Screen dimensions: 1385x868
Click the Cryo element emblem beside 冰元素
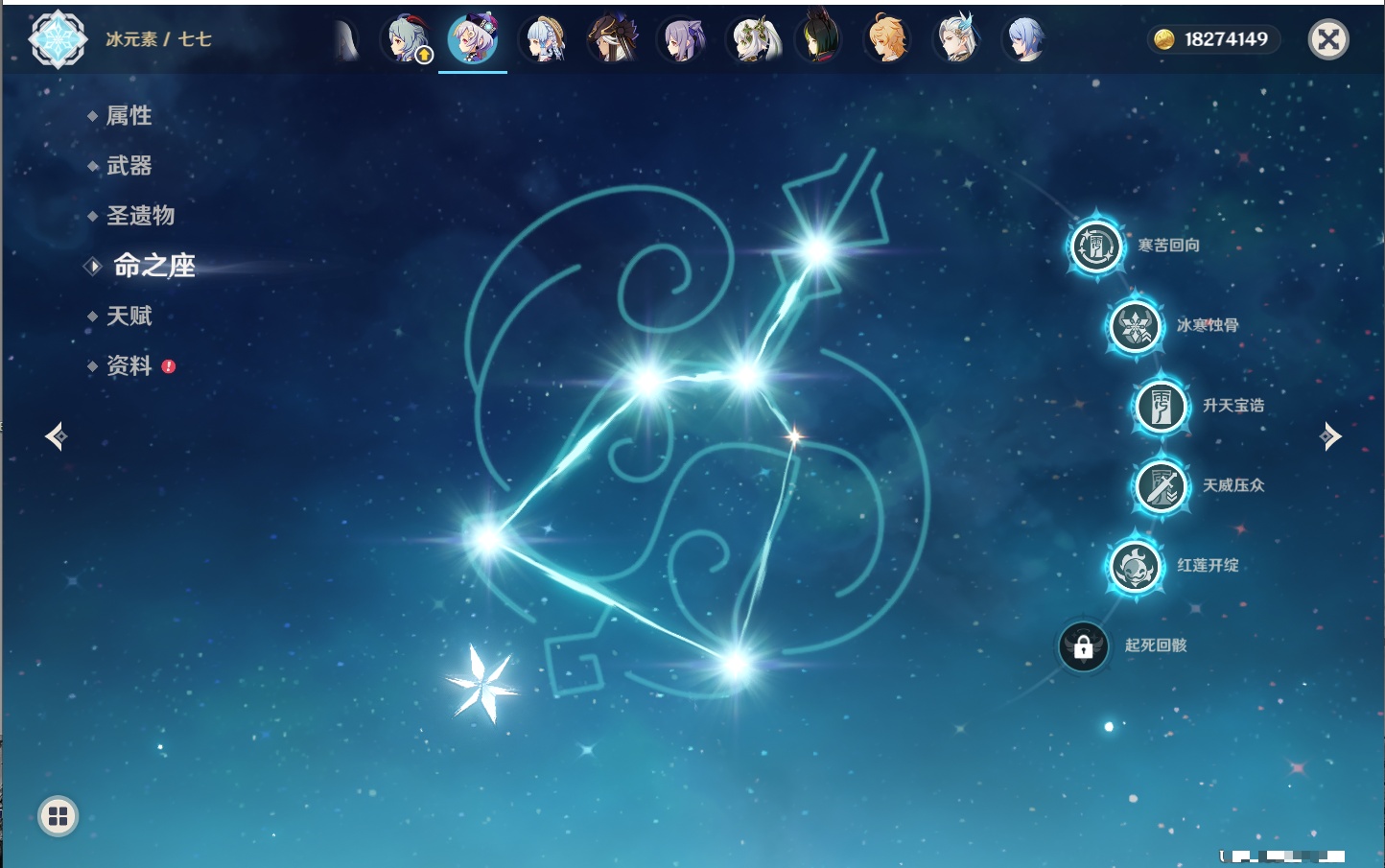58,39
